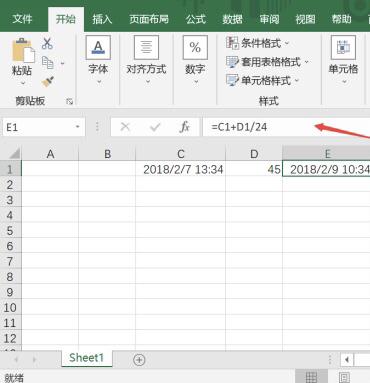Open Conditional Formatting (条件格式) dropdown

(258, 43)
